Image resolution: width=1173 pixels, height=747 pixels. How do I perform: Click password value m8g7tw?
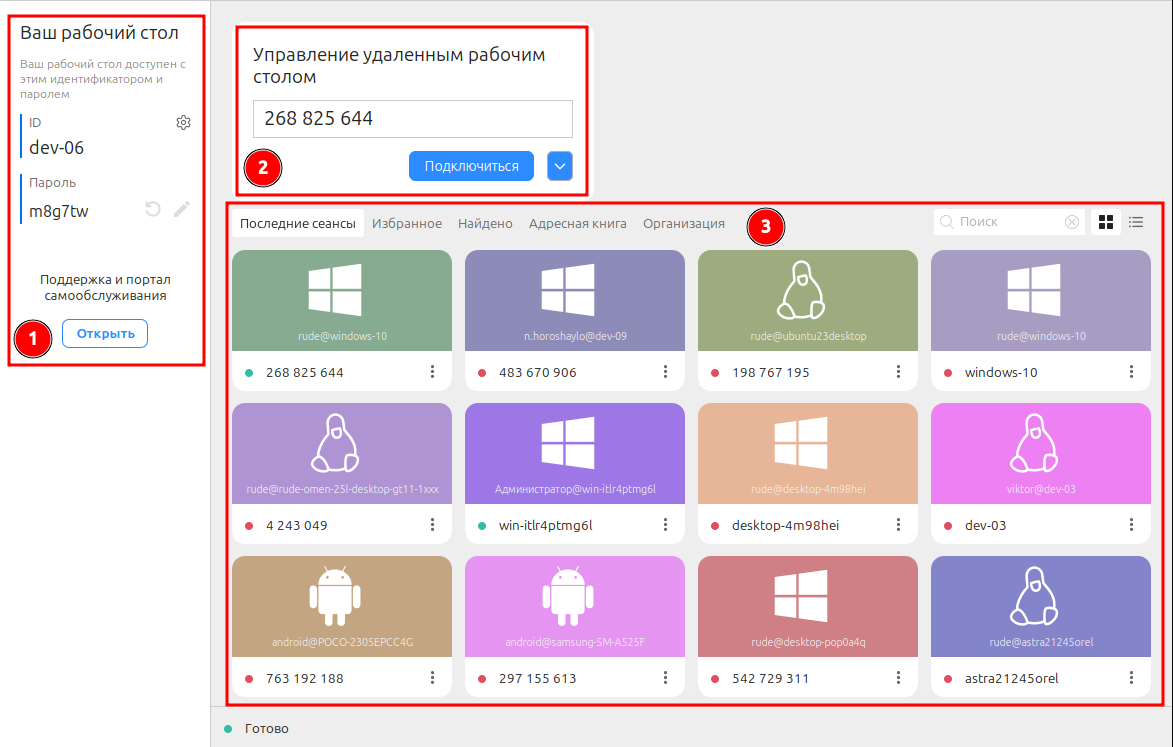pyautogui.click(x=58, y=211)
